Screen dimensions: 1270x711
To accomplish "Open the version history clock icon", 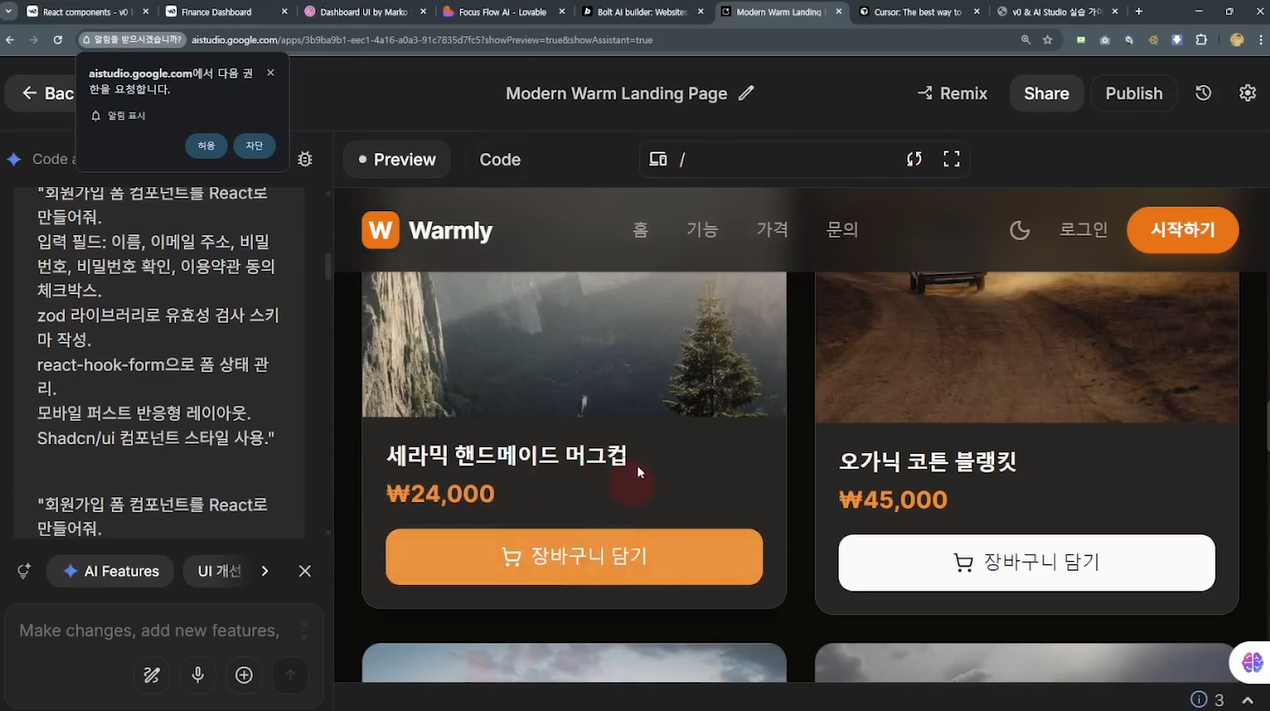I will click(1203, 93).
